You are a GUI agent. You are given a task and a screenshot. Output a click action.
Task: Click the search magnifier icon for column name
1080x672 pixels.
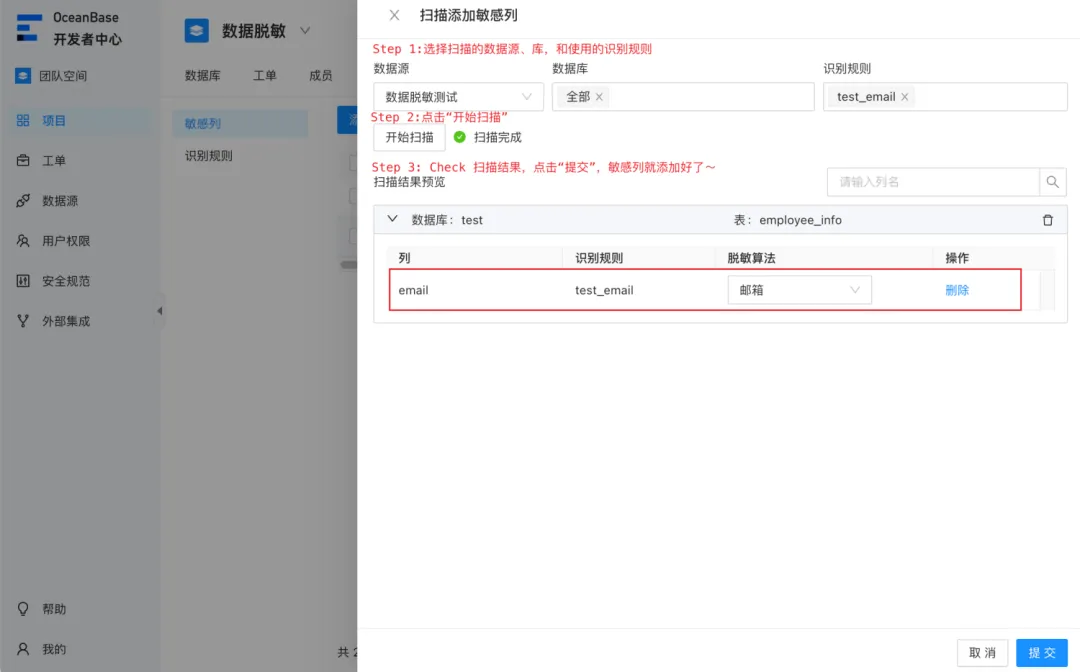[1052, 182]
